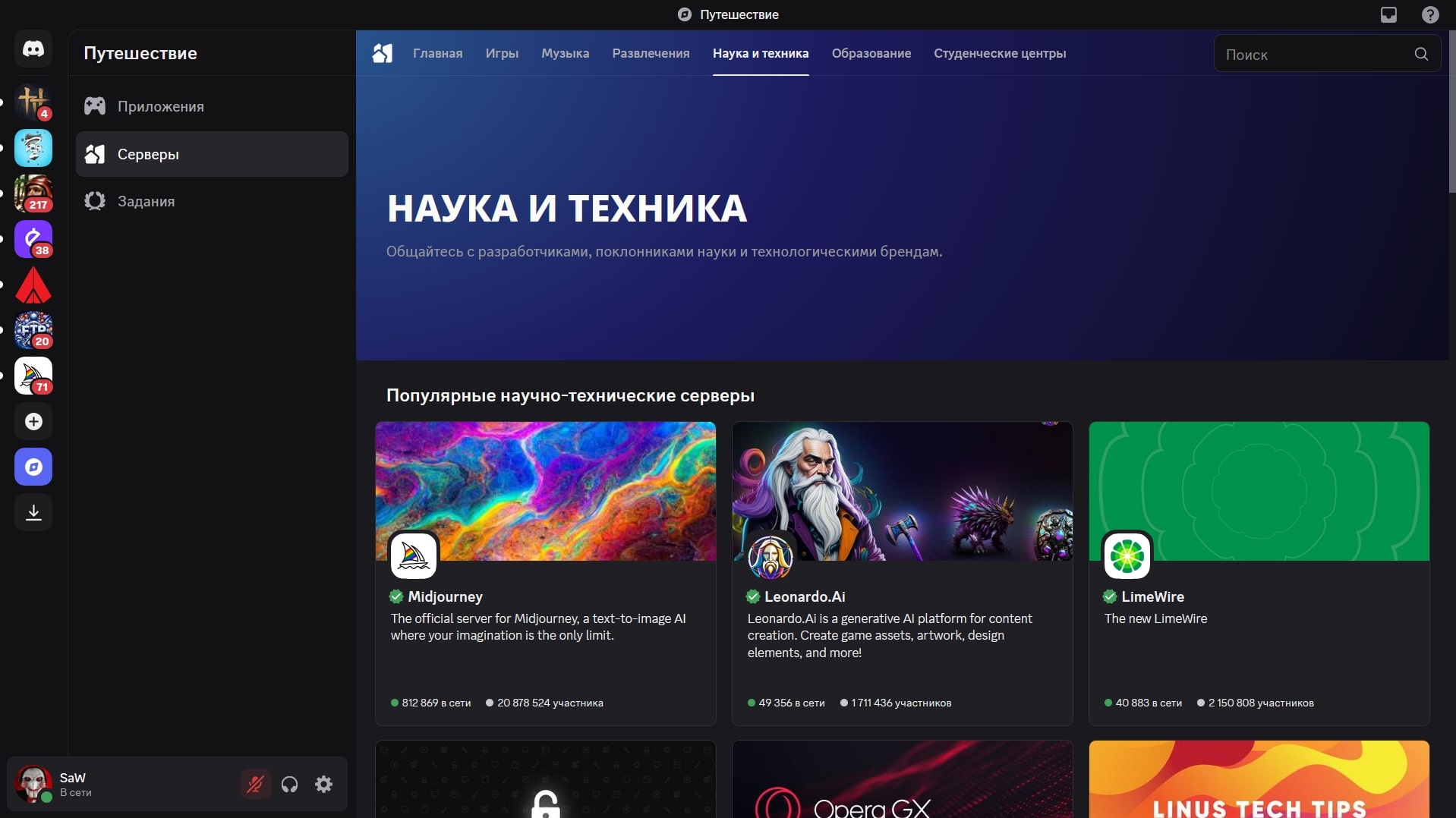Image resolution: width=1456 pixels, height=818 pixels.
Task: Click '2 150 808 участников' text
Action: coord(1261,703)
